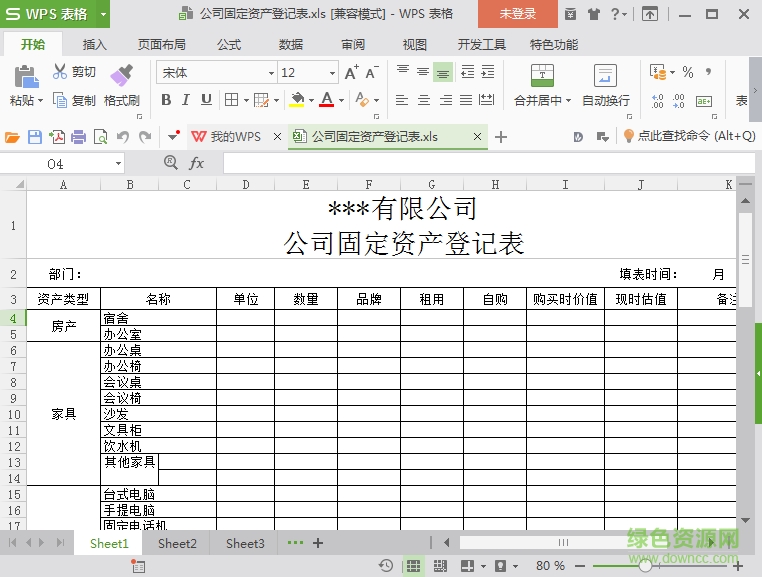Click the fx insert function icon
The width and height of the screenshot is (762, 577).
pyautogui.click(x=196, y=163)
